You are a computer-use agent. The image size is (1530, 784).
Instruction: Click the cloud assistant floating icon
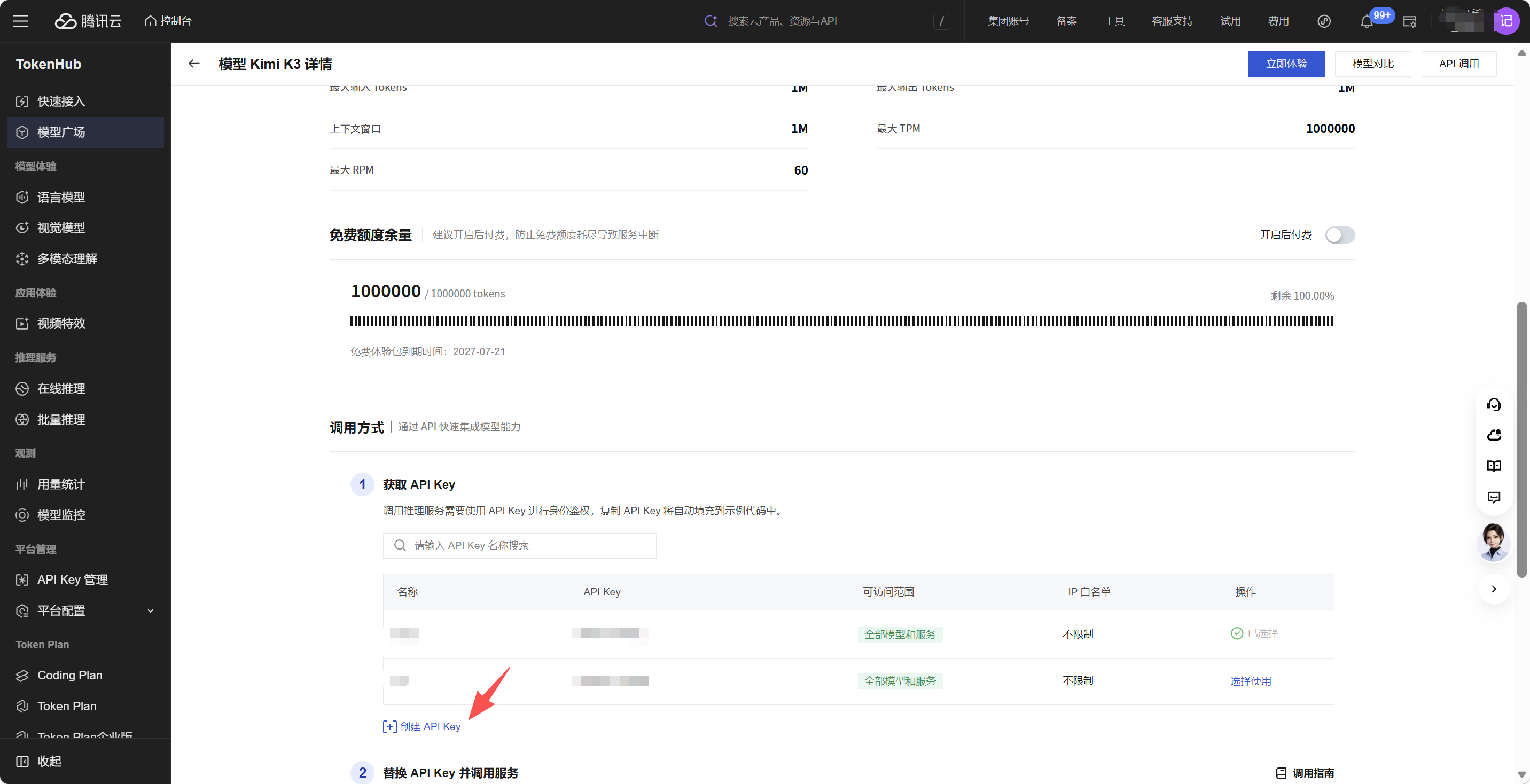click(1494, 435)
